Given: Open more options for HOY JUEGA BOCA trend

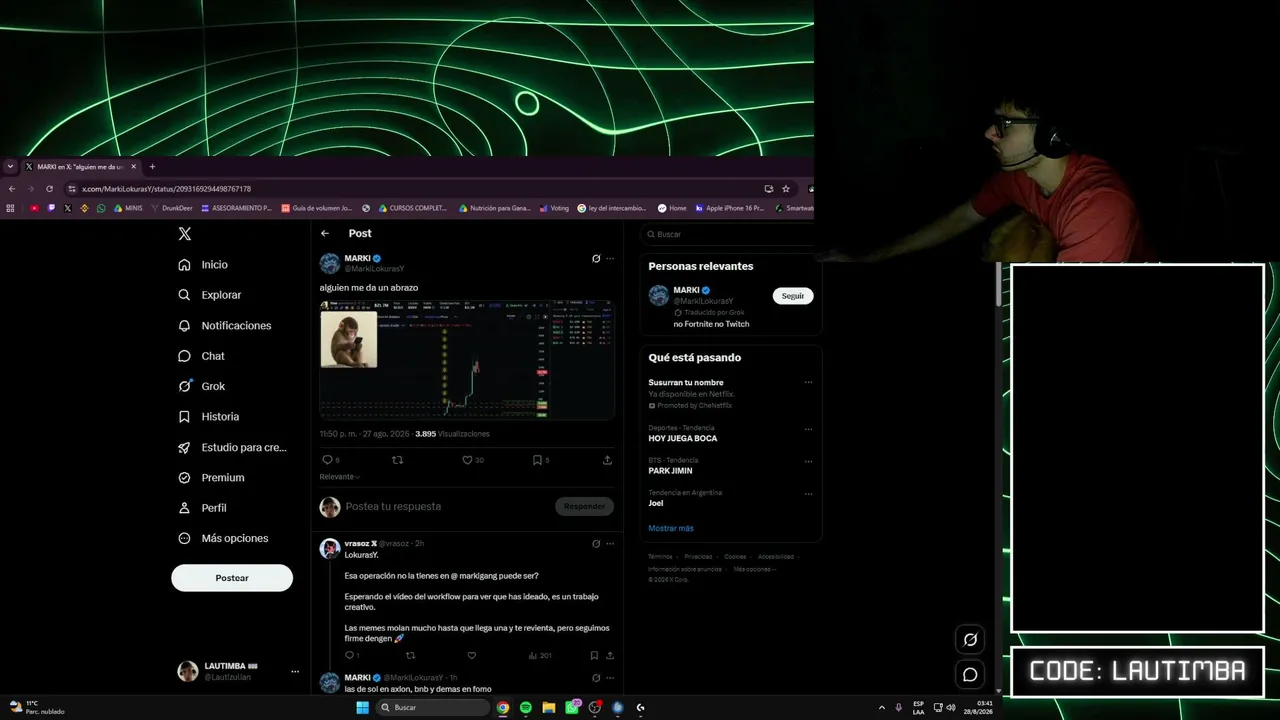Looking at the screenshot, I should [808, 429].
